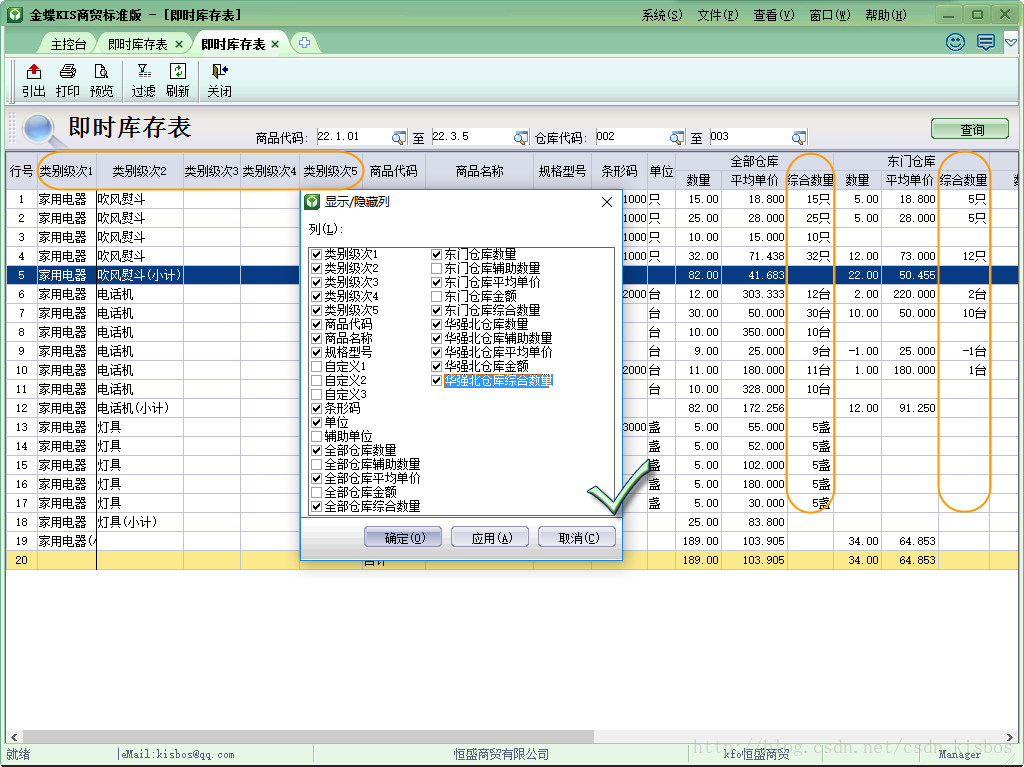This screenshot has width=1024, height=767.
Task: Click the 仓库代码 end input 003
Action: click(750, 137)
